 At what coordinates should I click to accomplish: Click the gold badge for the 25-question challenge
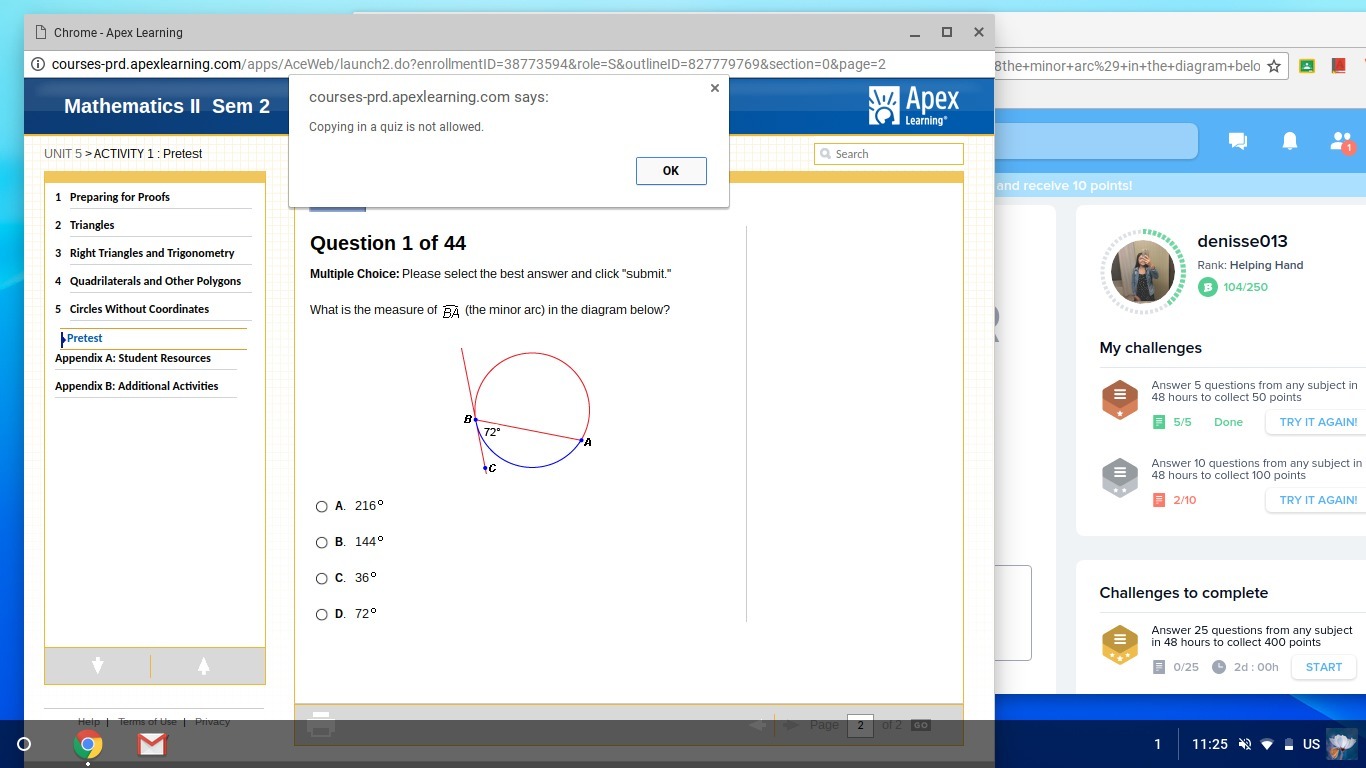point(1120,645)
